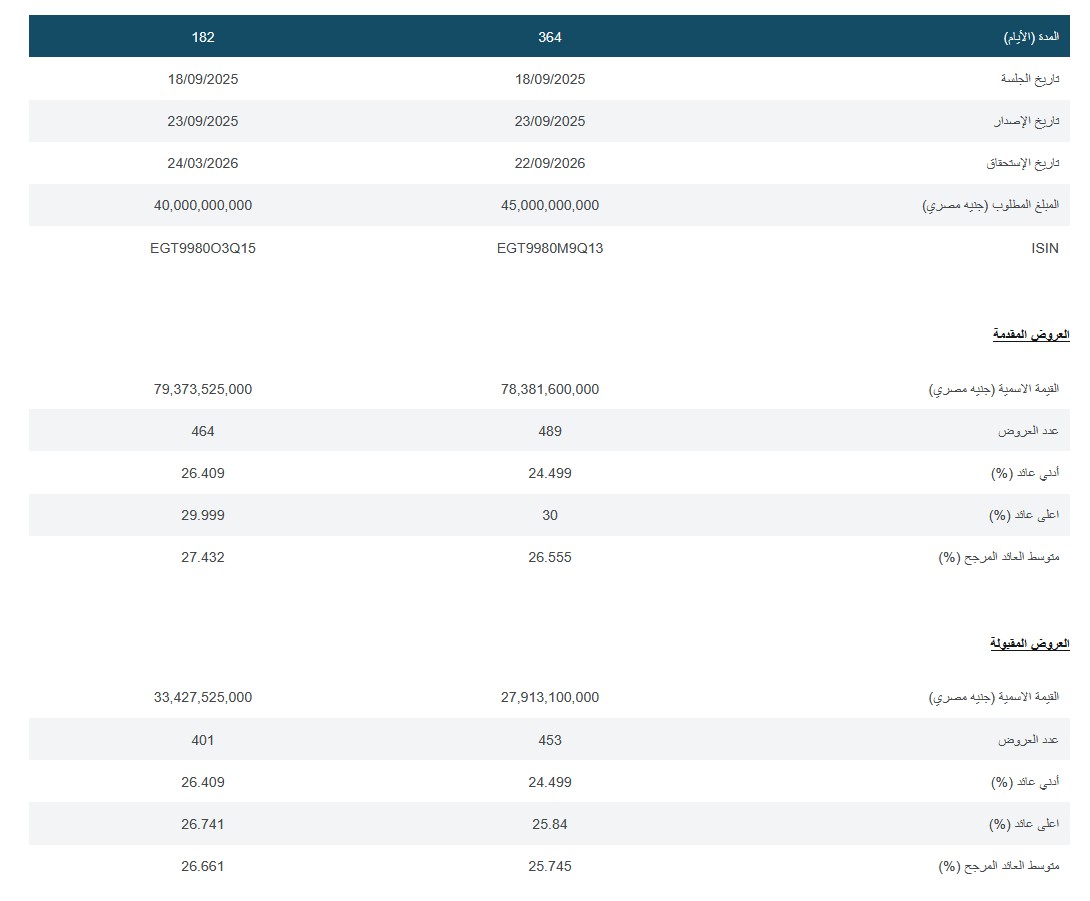Viewport: 1090px width, 901px height.
Task: Select maturity date 24/03/2026
Action: pyautogui.click(x=203, y=163)
